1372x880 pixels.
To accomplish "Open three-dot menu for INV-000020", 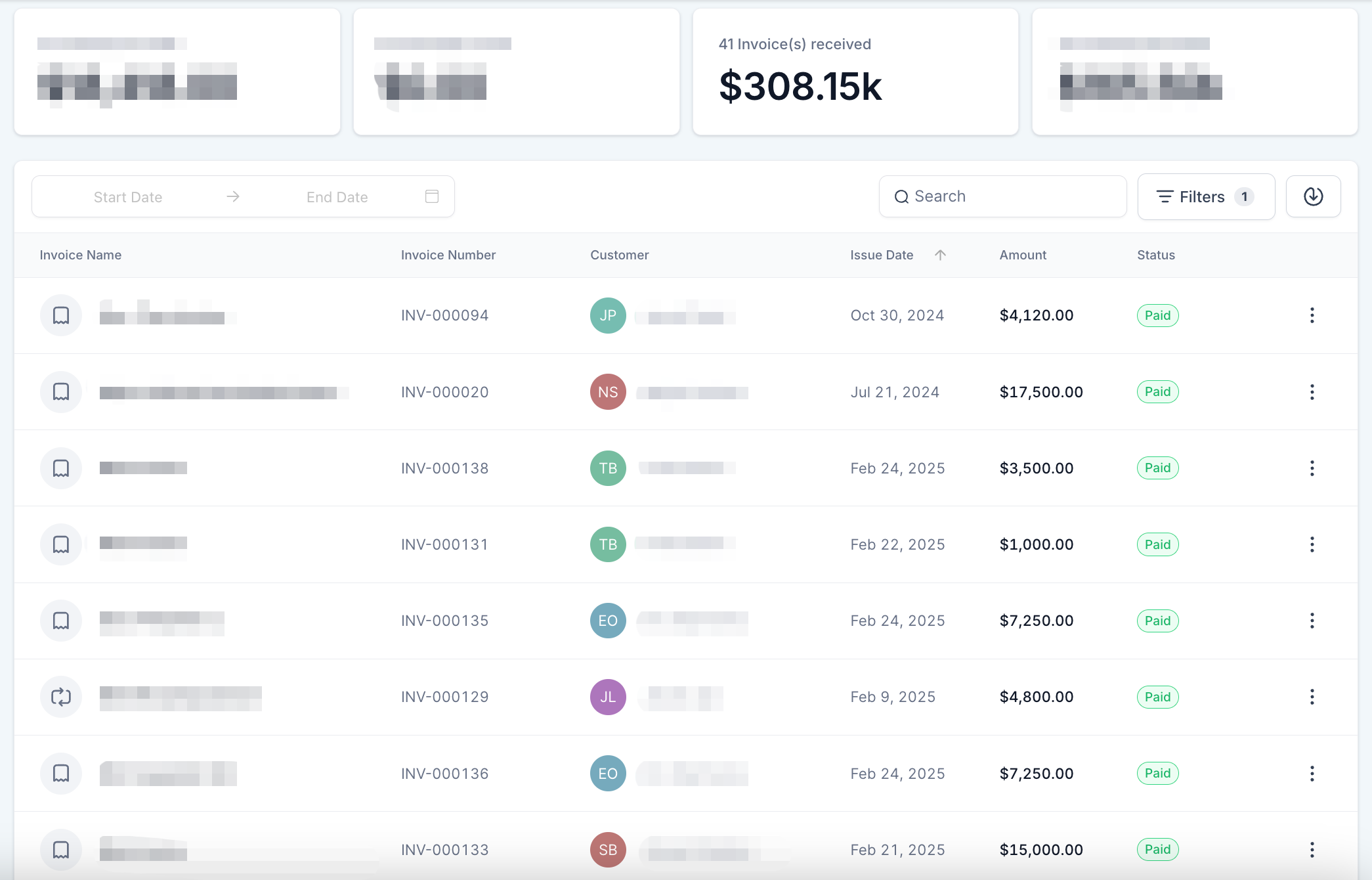I will click(x=1312, y=392).
